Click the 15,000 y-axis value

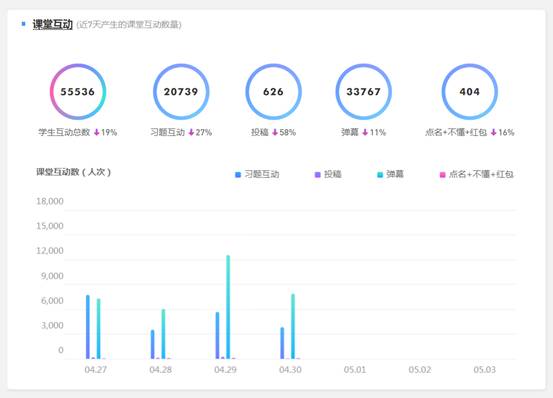click(50, 226)
